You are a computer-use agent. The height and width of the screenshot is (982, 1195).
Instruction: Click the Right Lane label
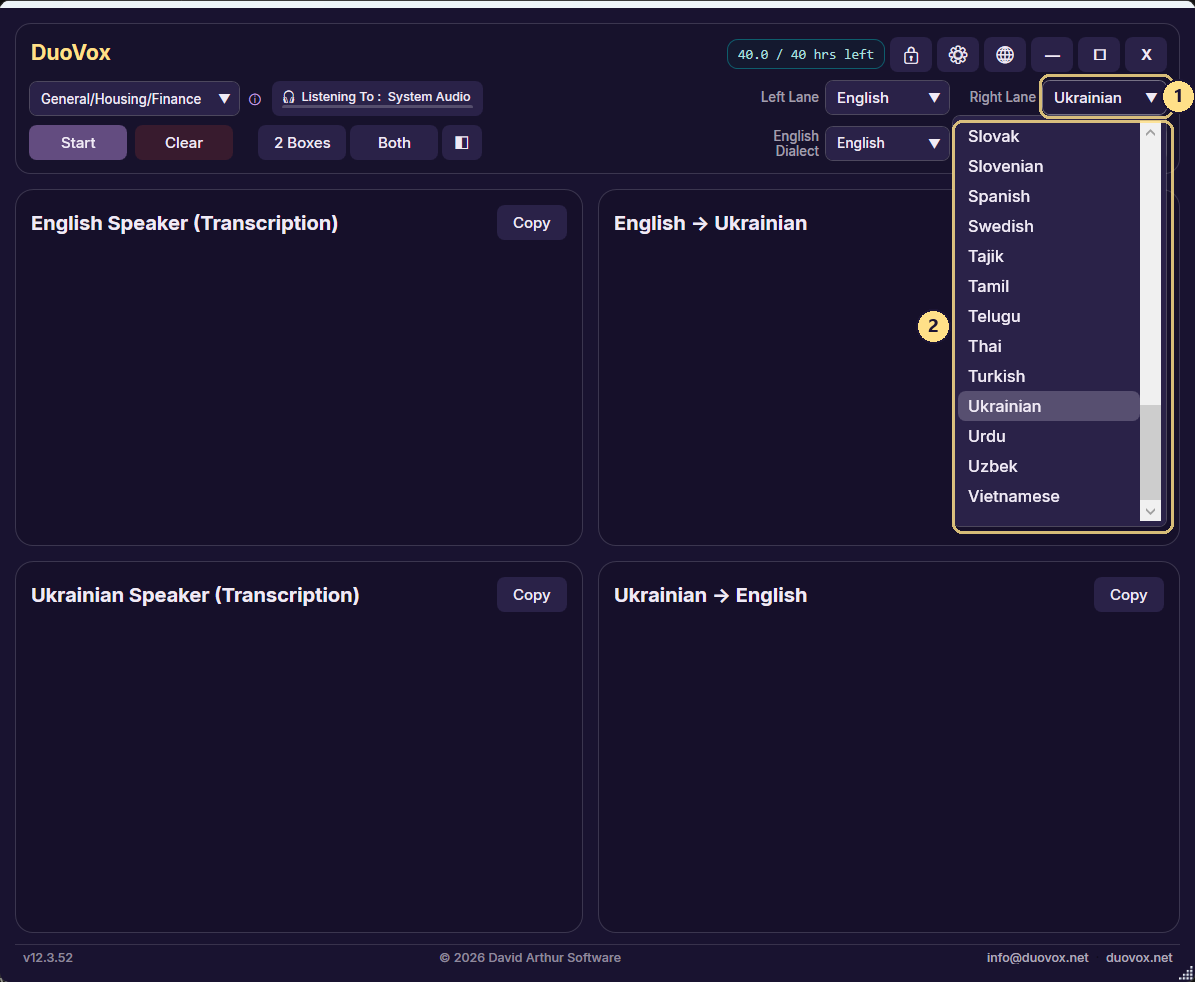click(x=1002, y=97)
